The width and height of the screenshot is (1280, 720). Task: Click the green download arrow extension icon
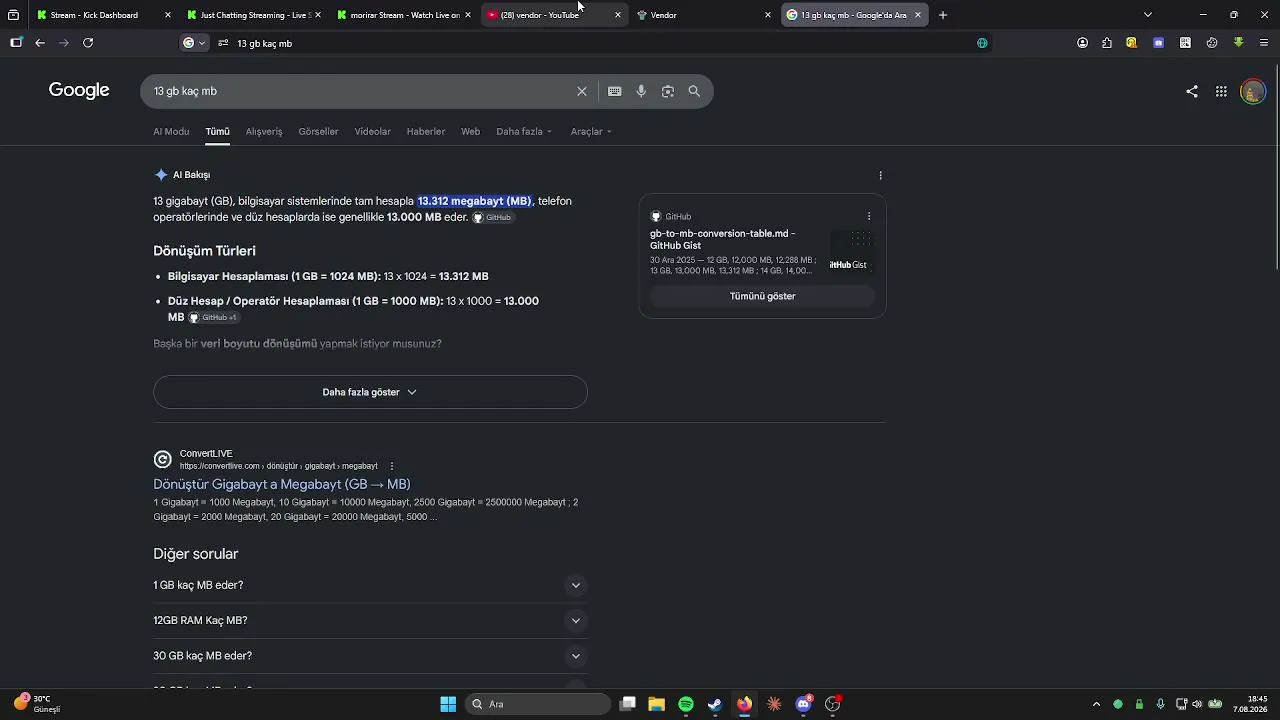(x=1238, y=43)
